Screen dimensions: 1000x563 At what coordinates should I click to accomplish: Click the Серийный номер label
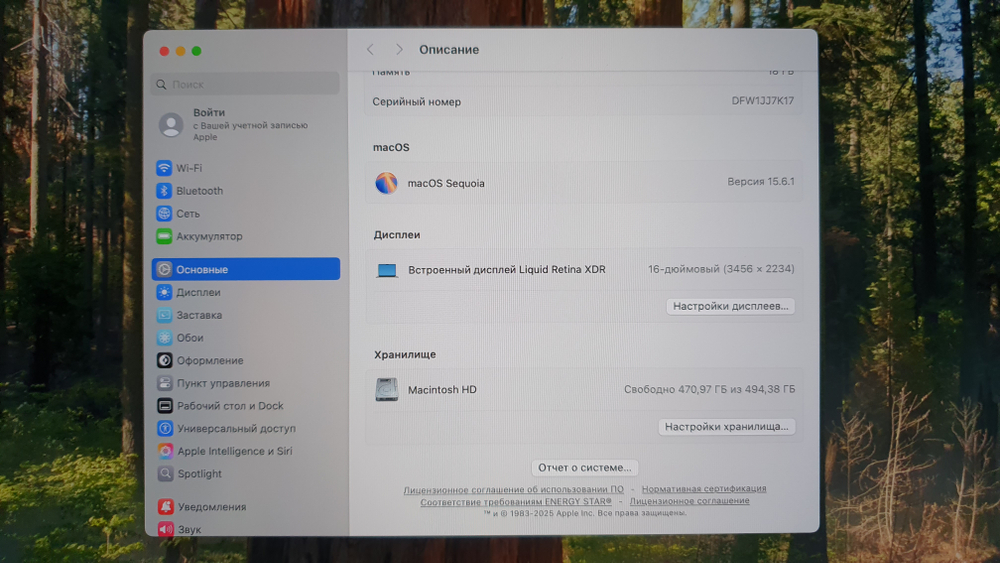click(x=416, y=101)
